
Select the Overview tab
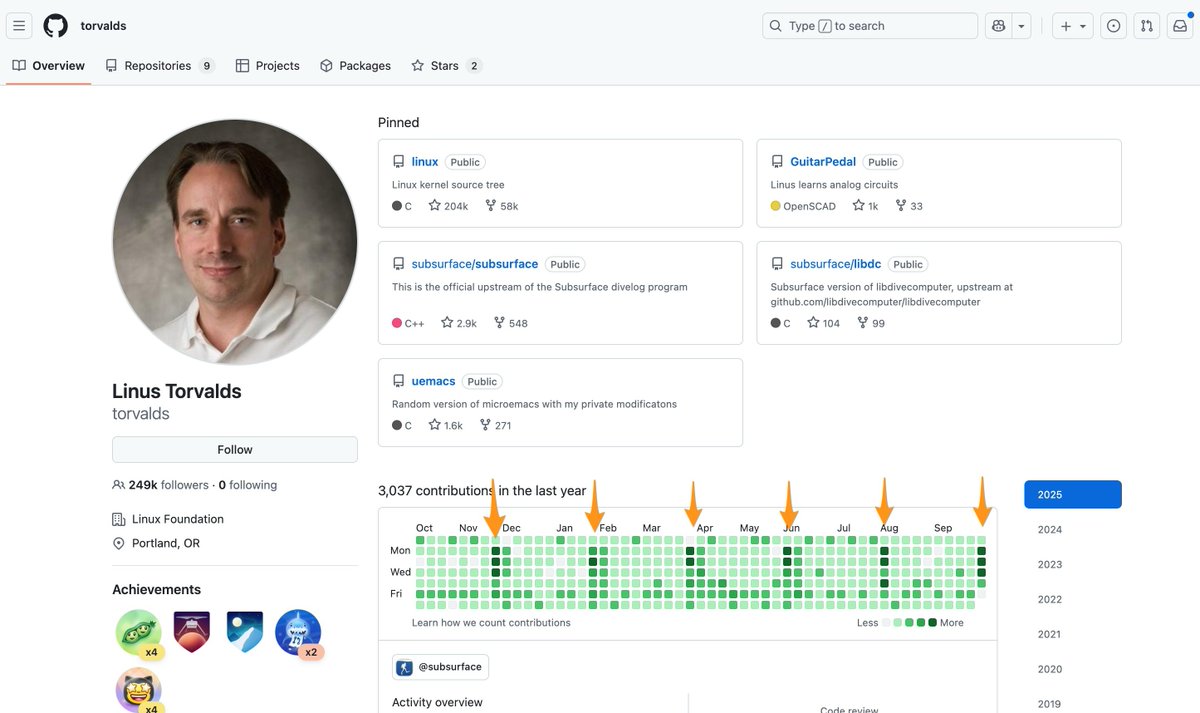coord(48,66)
